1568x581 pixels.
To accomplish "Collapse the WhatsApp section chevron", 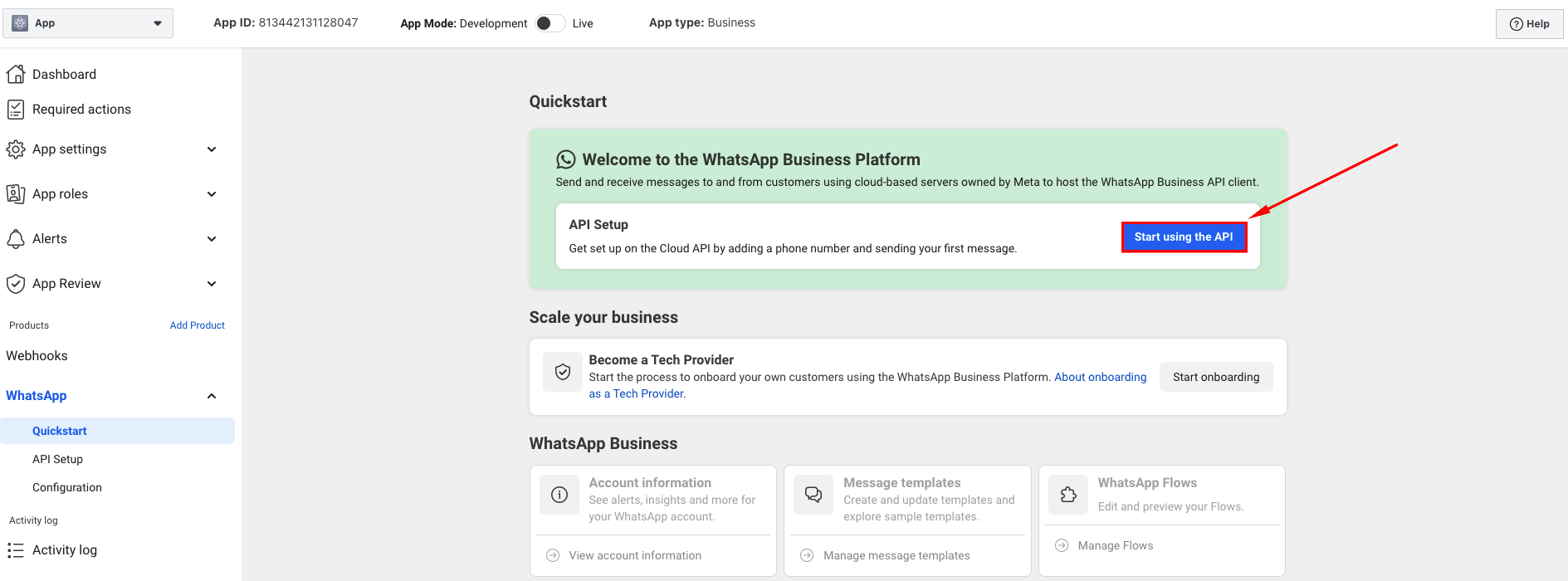I will click(x=212, y=396).
